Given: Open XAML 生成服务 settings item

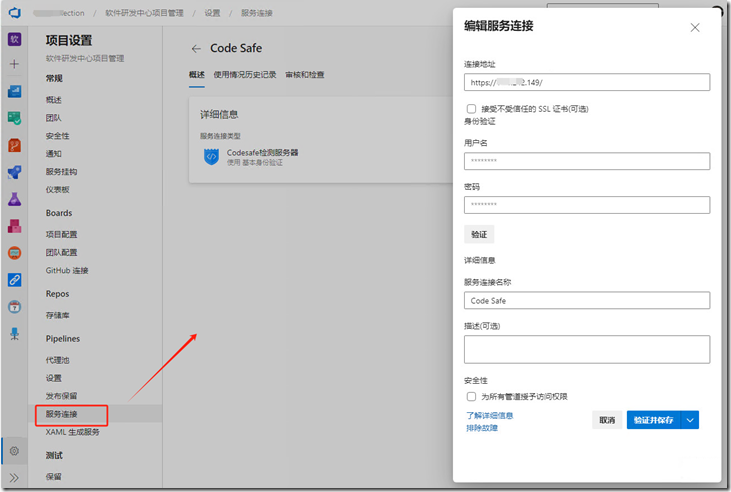Looking at the screenshot, I should (73, 432).
